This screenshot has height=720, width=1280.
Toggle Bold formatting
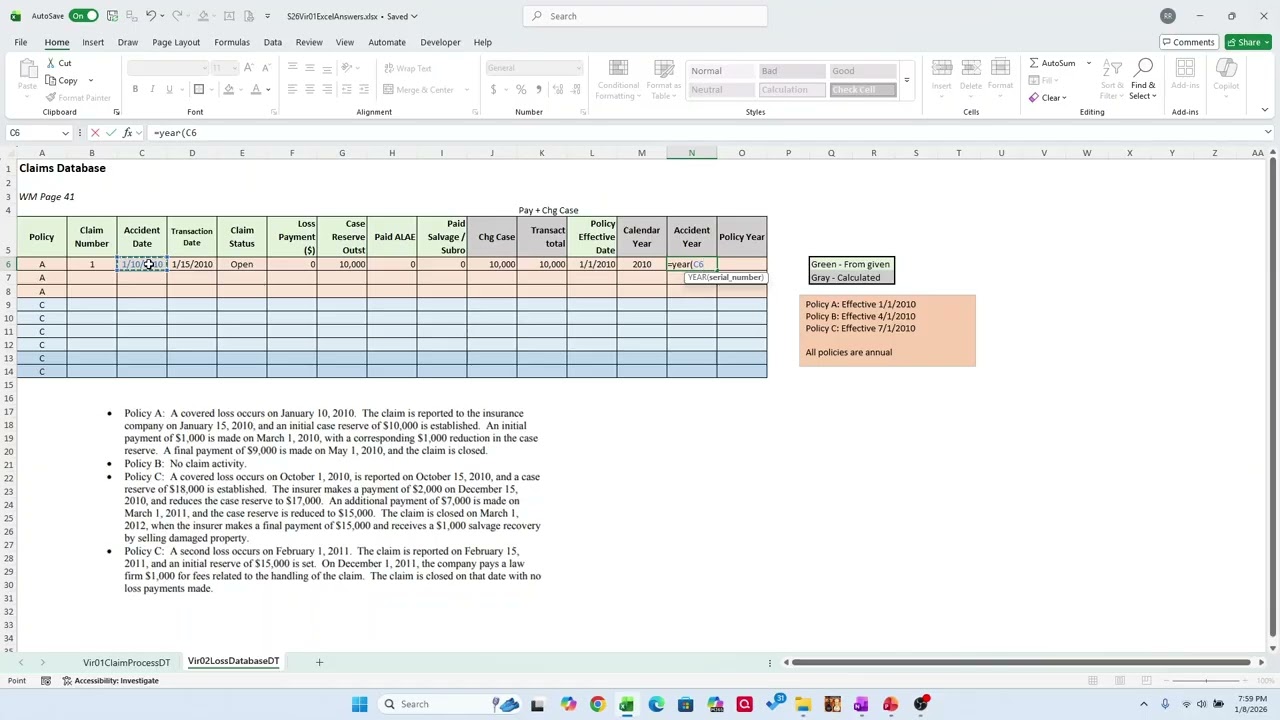pos(135,90)
